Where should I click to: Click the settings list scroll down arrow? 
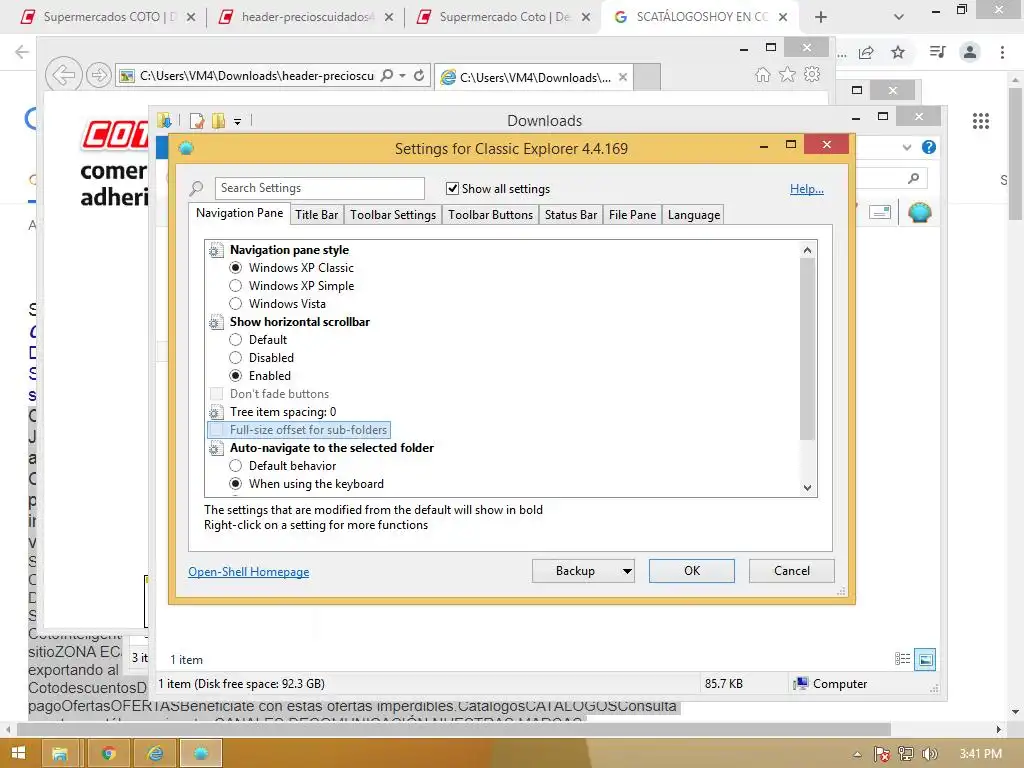(x=807, y=488)
